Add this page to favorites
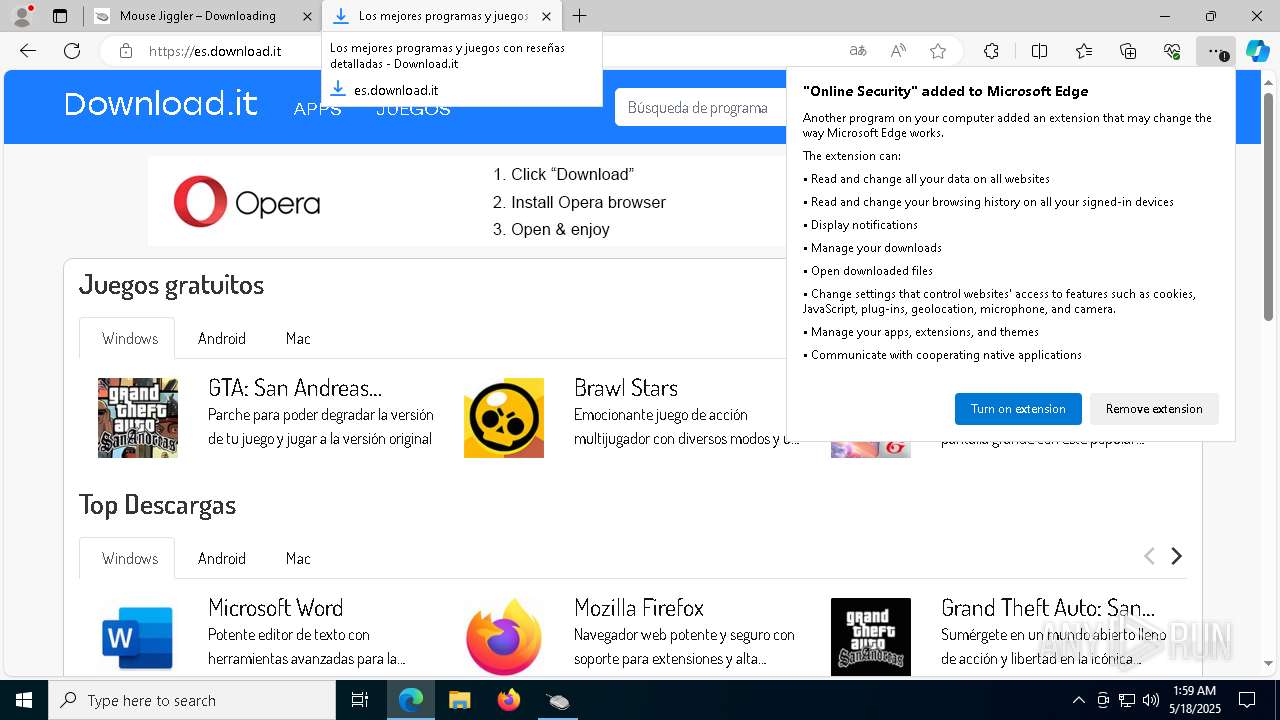Viewport: 1280px width, 720px height. tap(938, 51)
